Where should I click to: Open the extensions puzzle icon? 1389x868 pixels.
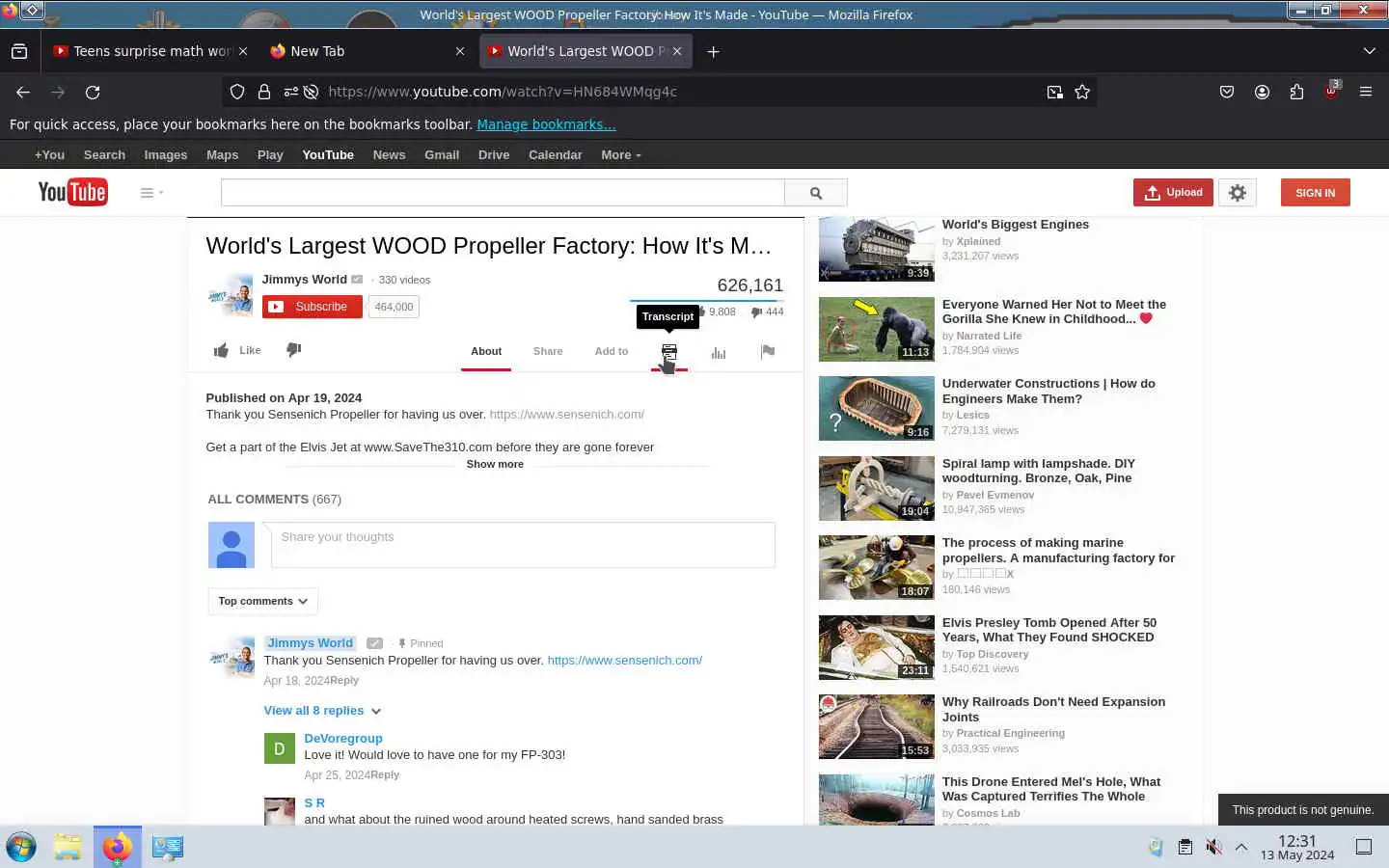click(x=1296, y=92)
